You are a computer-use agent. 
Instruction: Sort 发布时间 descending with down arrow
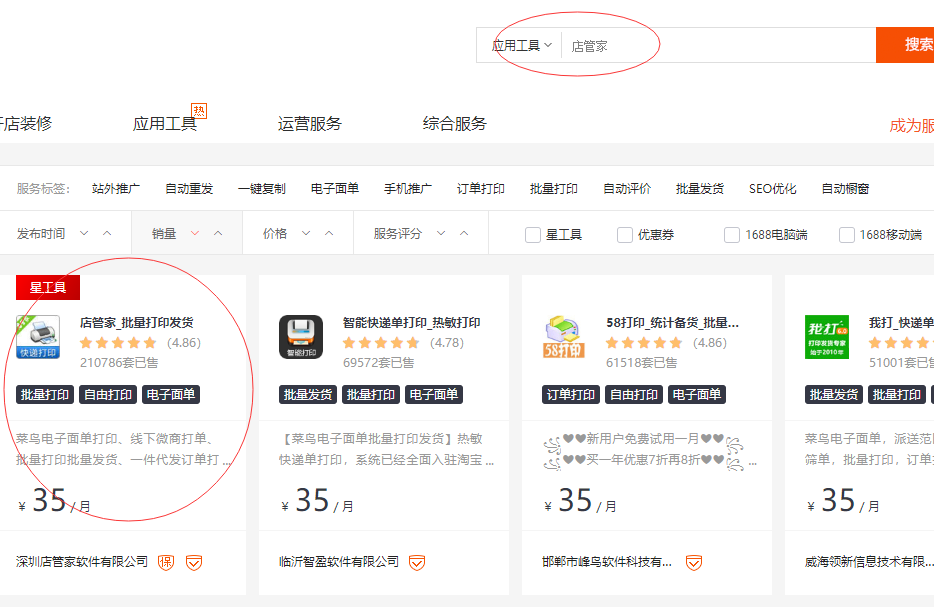(84, 234)
